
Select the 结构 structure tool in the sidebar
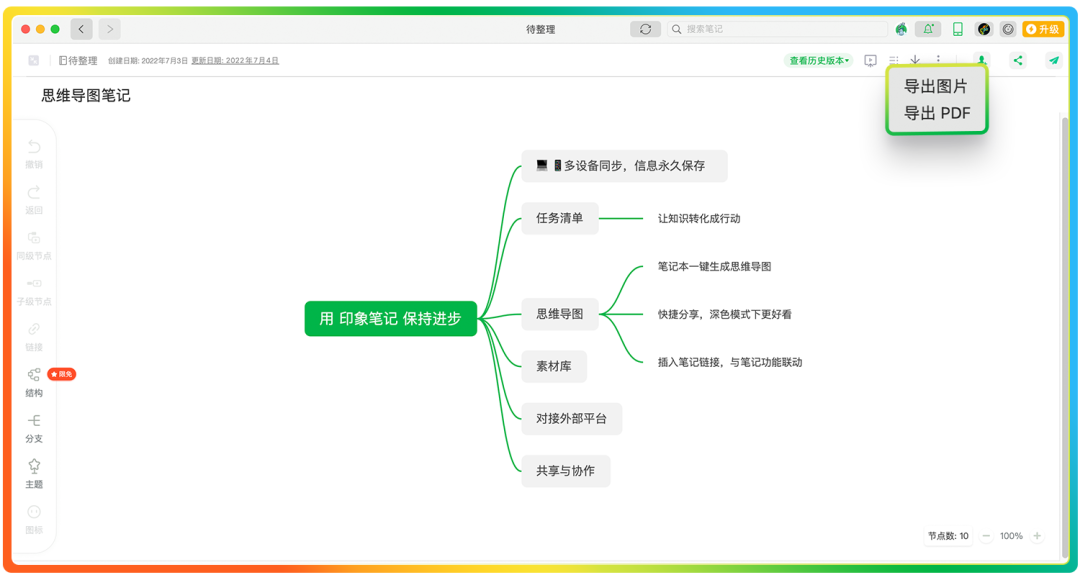[x=34, y=381]
